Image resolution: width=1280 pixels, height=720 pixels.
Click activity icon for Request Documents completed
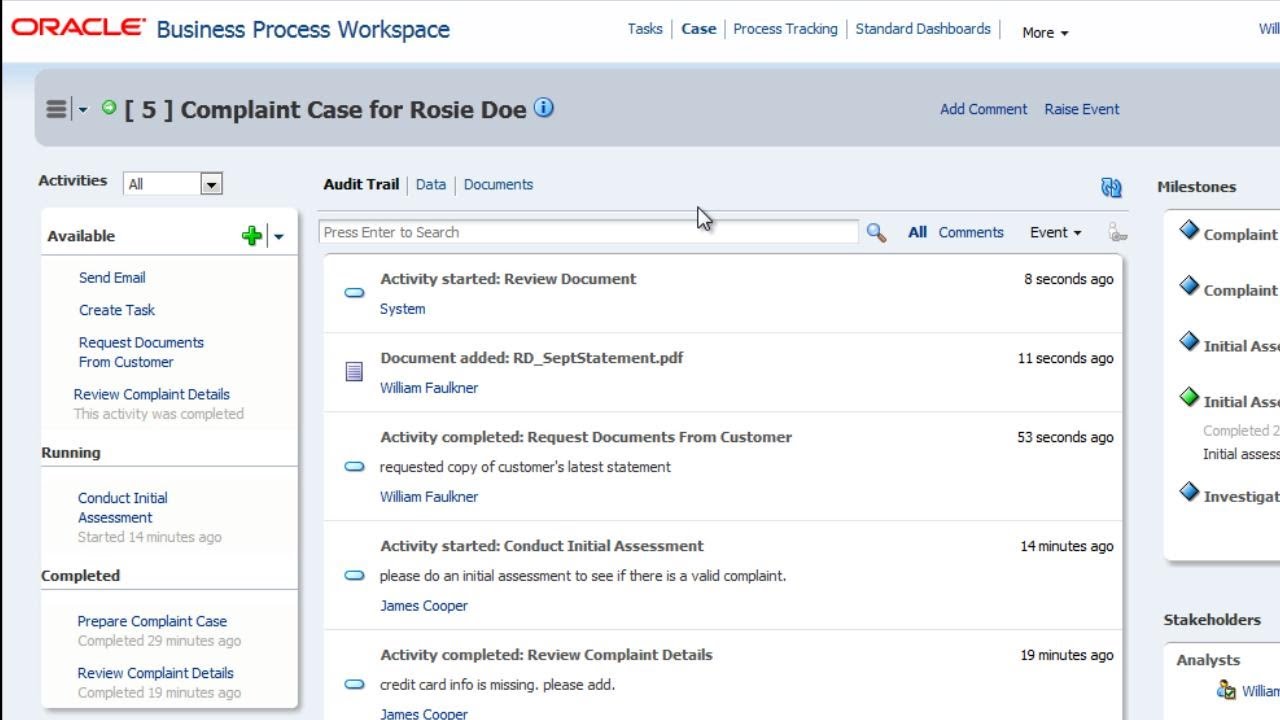click(x=354, y=467)
